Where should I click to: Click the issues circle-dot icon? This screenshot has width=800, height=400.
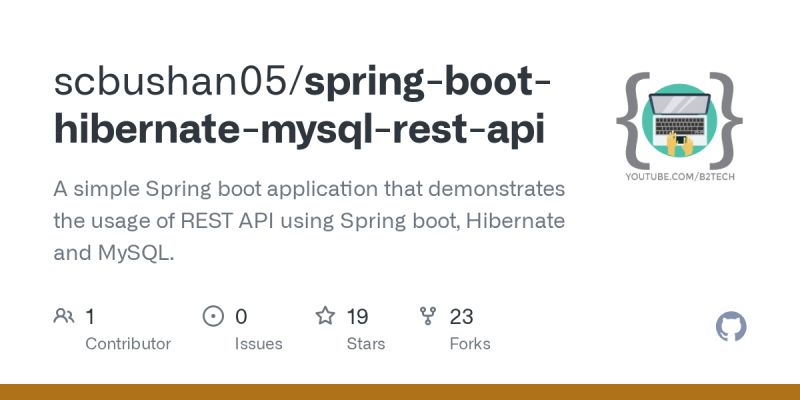(x=213, y=316)
